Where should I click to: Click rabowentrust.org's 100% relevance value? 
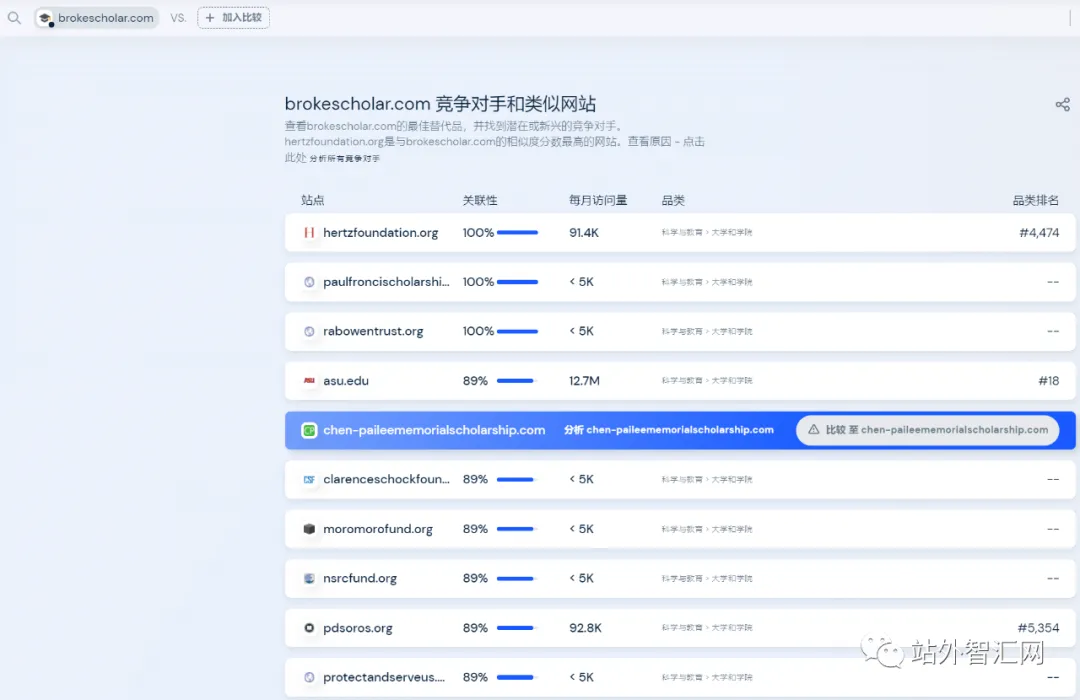click(x=478, y=331)
